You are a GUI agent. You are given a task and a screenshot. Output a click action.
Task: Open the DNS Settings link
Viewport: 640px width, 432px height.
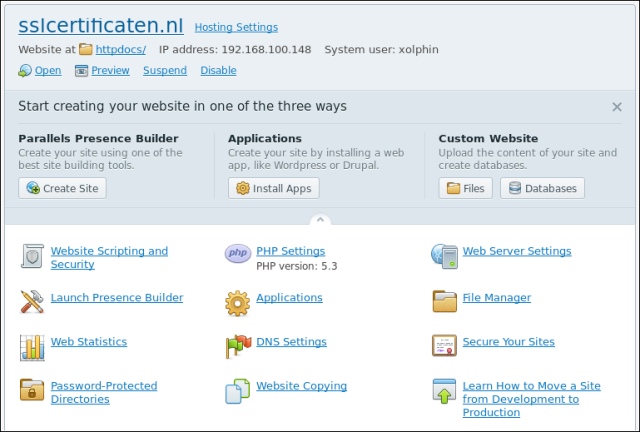coord(291,342)
